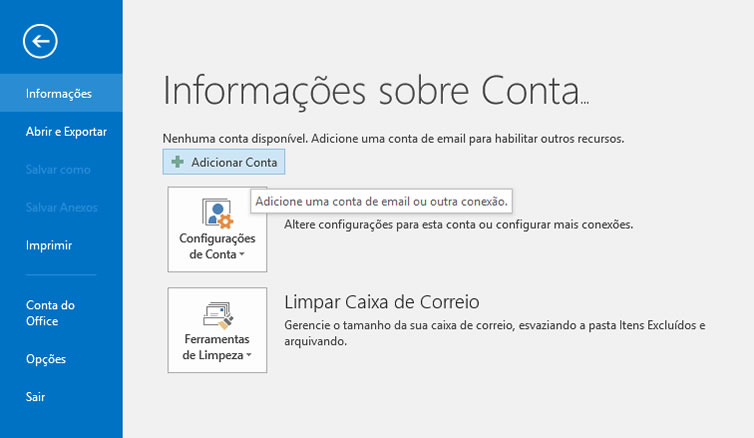Go back using the circled arrow icon
This screenshot has width=754, height=438.
click(40, 41)
